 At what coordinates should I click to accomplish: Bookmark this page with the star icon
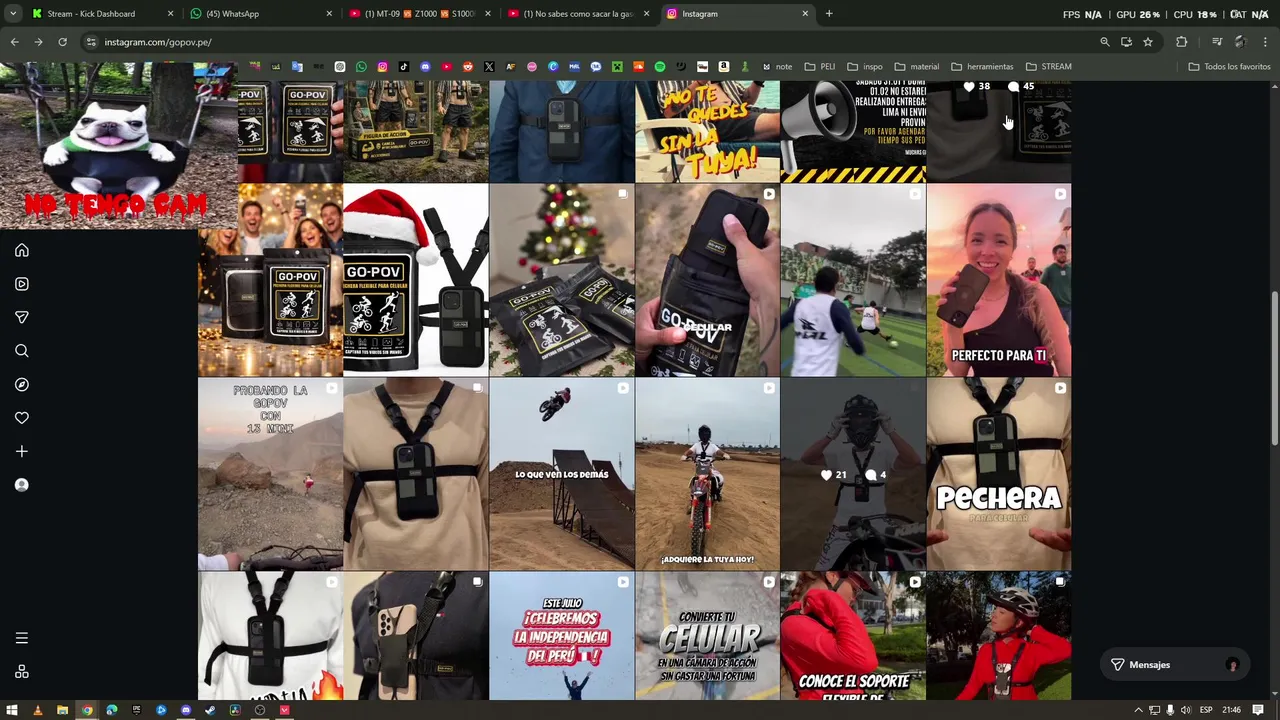(1148, 42)
